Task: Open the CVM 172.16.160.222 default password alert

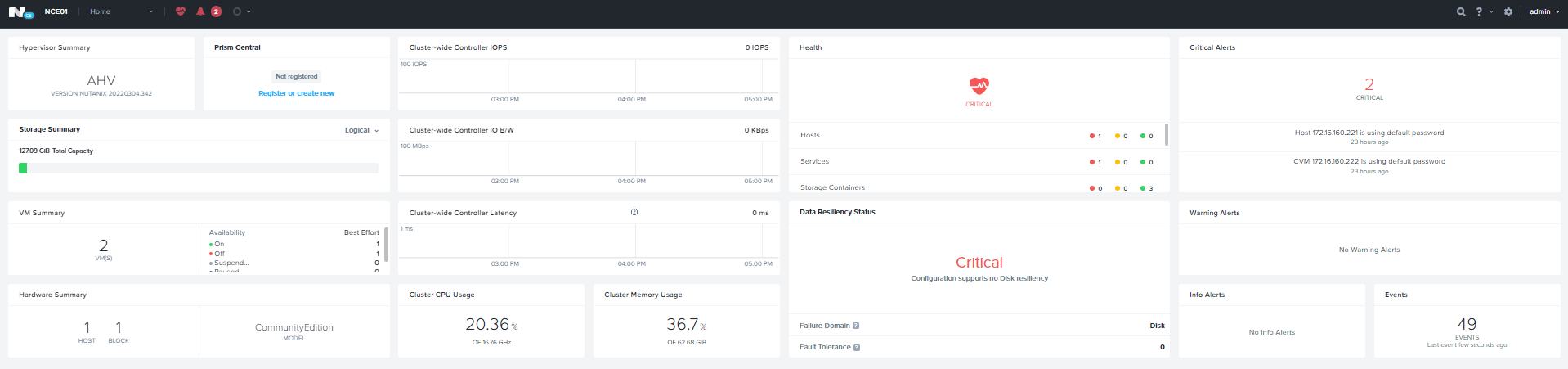Action: point(1369,161)
